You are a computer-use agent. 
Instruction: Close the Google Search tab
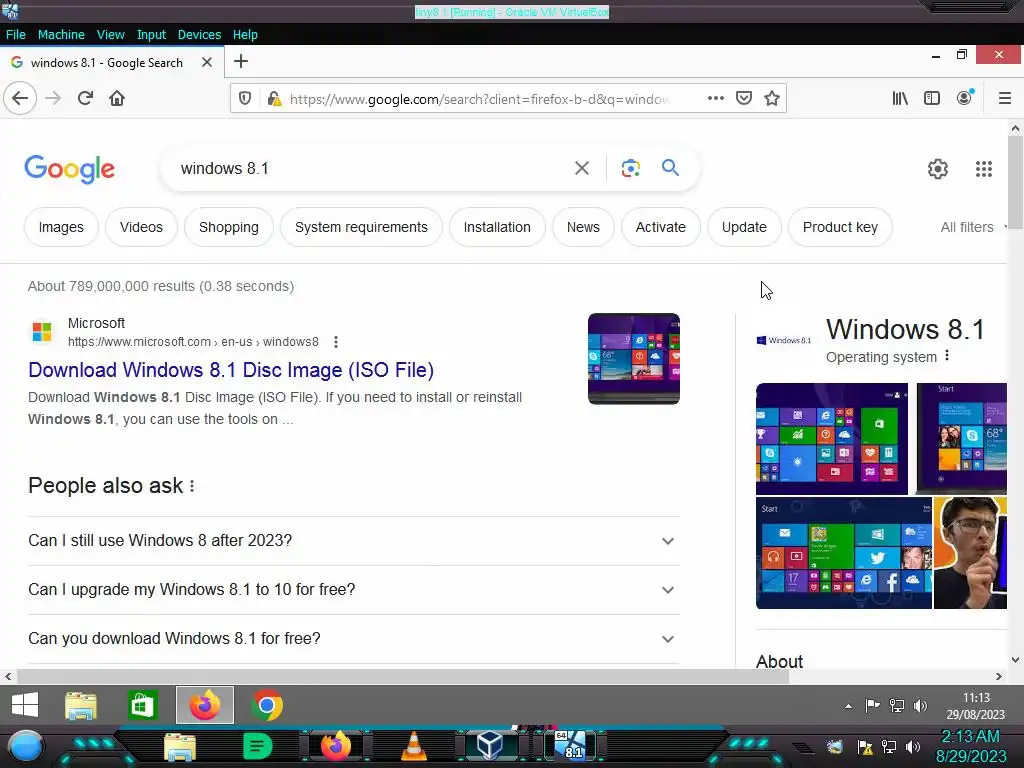[207, 62]
